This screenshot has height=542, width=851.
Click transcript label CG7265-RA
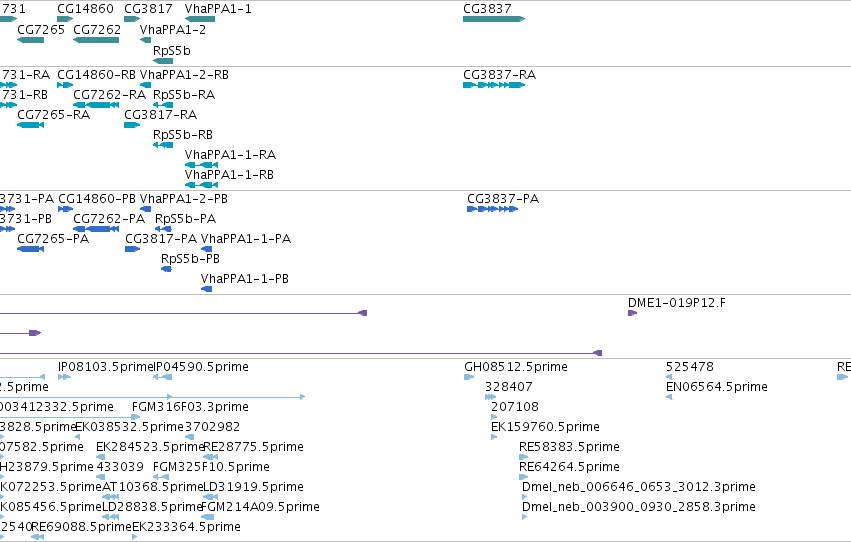[x=54, y=115]
